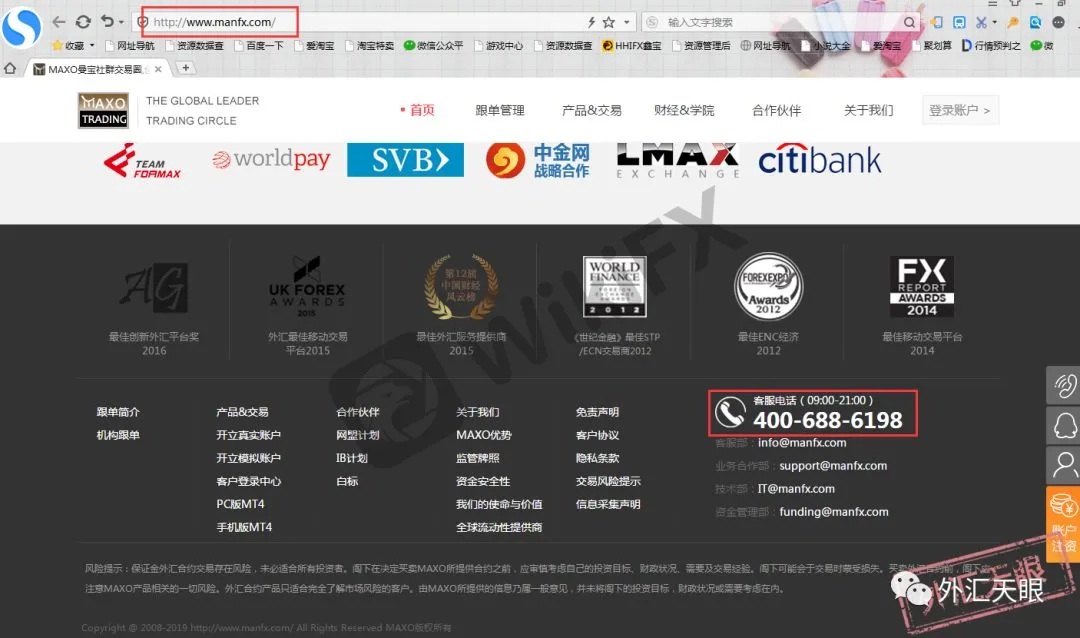The width and height of the screenshot is (1080, 638).
Task: Click the worldpay partner logo
Action: pos(271,160)
